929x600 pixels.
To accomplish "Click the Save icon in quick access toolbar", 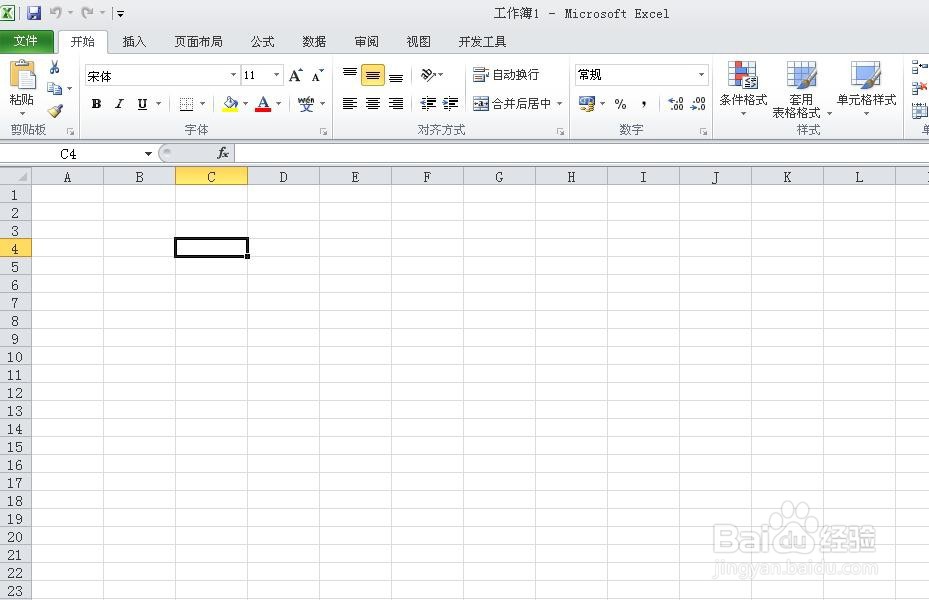I will click(34, 12).
